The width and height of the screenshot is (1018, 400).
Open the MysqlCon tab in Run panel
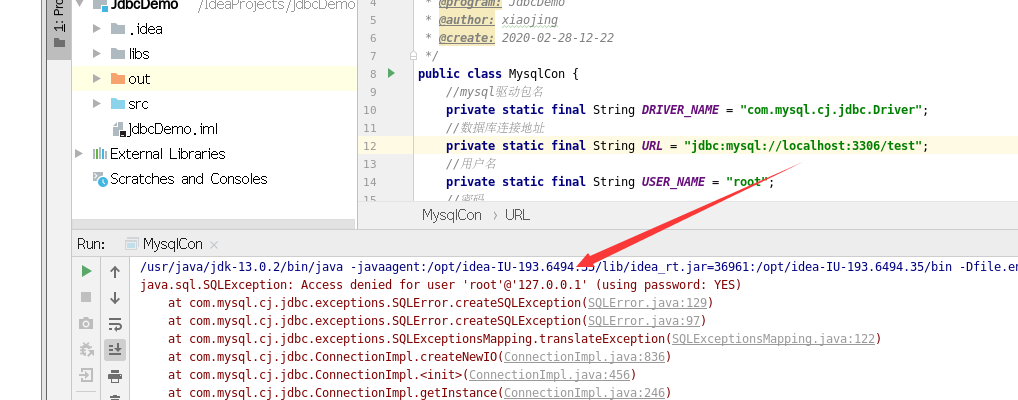[173, 244]
